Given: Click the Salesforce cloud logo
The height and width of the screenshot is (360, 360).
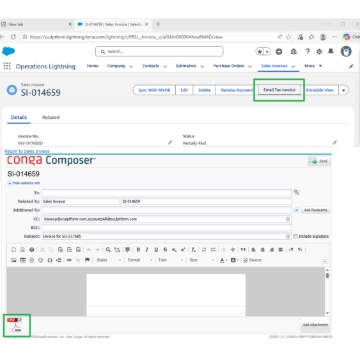Looking at the screenshot, I should [x=8, y=51].
